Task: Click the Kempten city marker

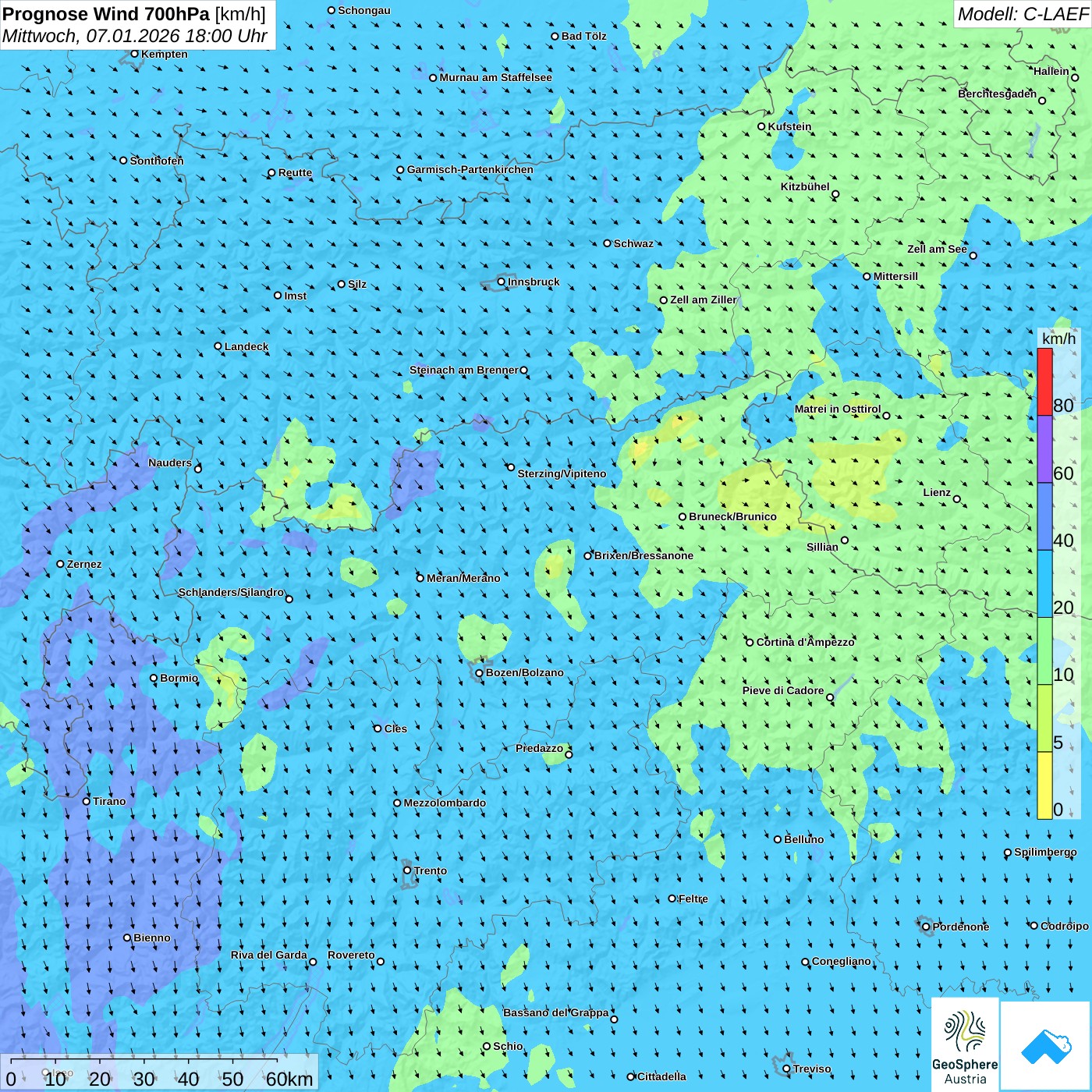Action: (134, 54)
